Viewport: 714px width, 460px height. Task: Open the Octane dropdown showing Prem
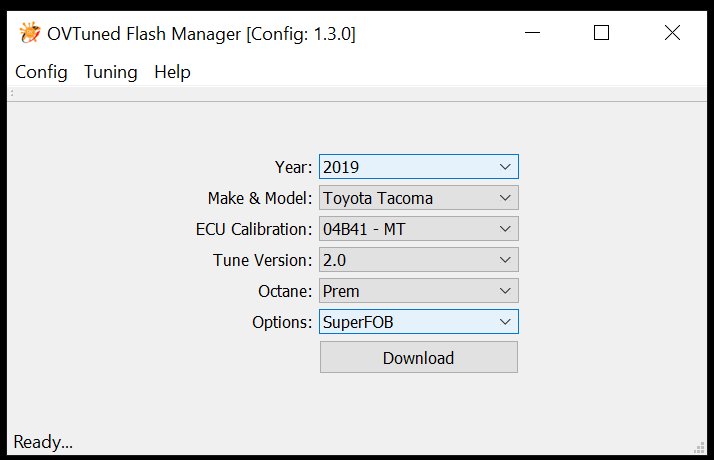(418, 291)
